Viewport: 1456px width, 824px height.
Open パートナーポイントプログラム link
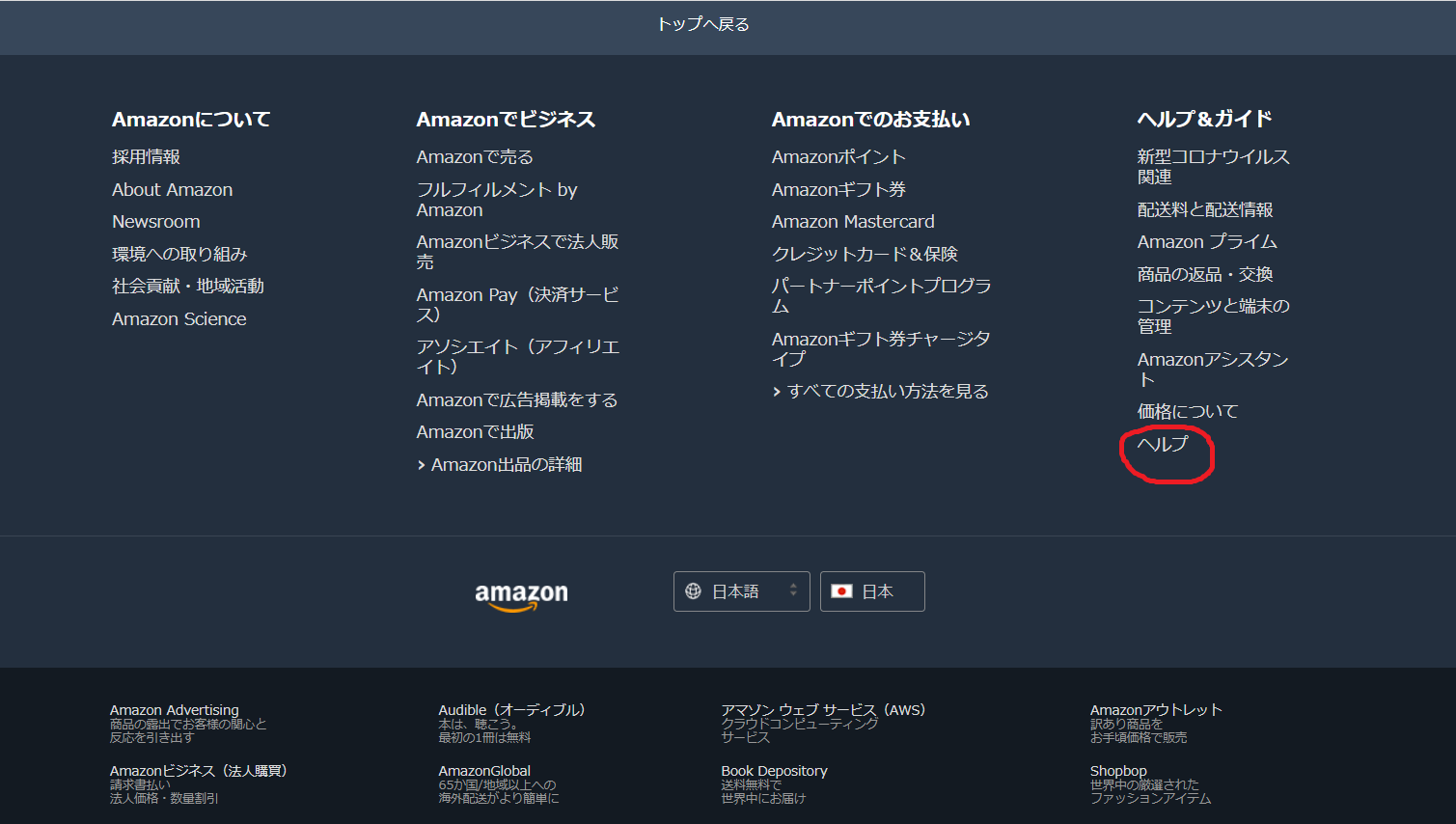(x=882, y=296)
